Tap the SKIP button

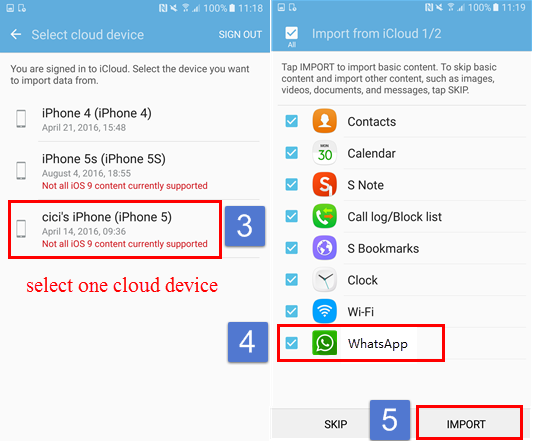pyautogui.click(x=336, y=424)
